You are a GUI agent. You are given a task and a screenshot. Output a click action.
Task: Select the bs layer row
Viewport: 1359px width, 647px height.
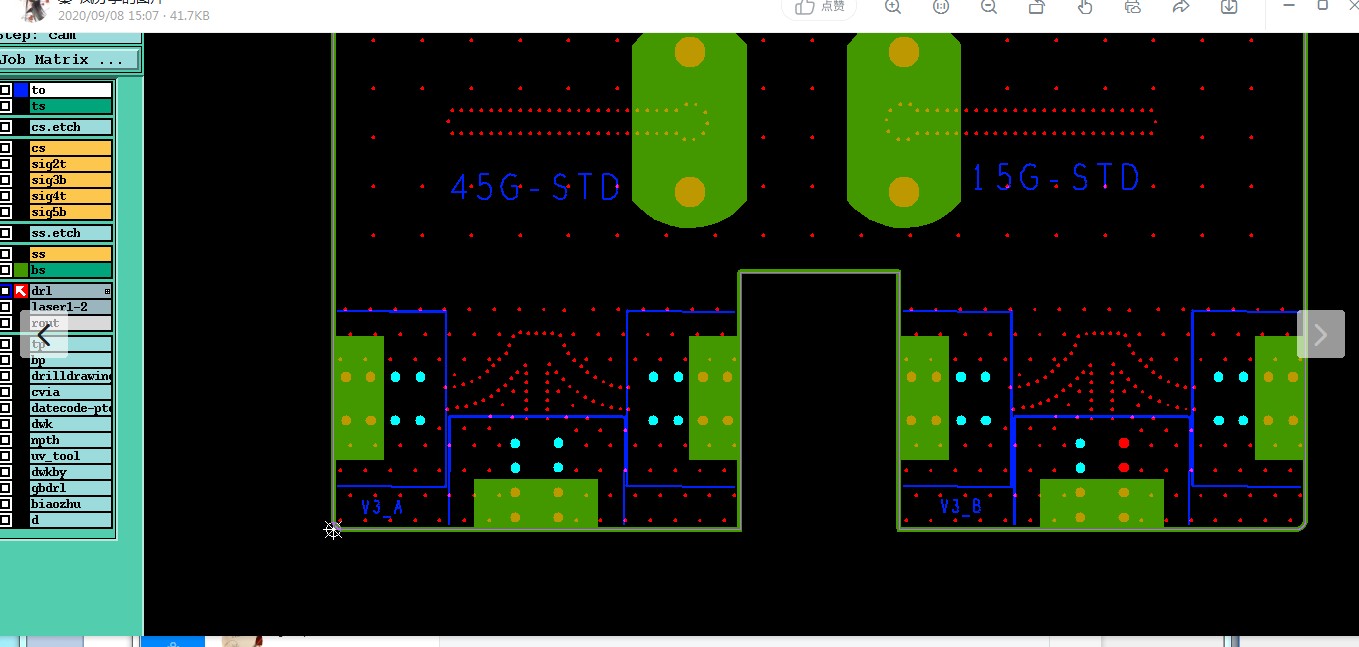point(71,270)
